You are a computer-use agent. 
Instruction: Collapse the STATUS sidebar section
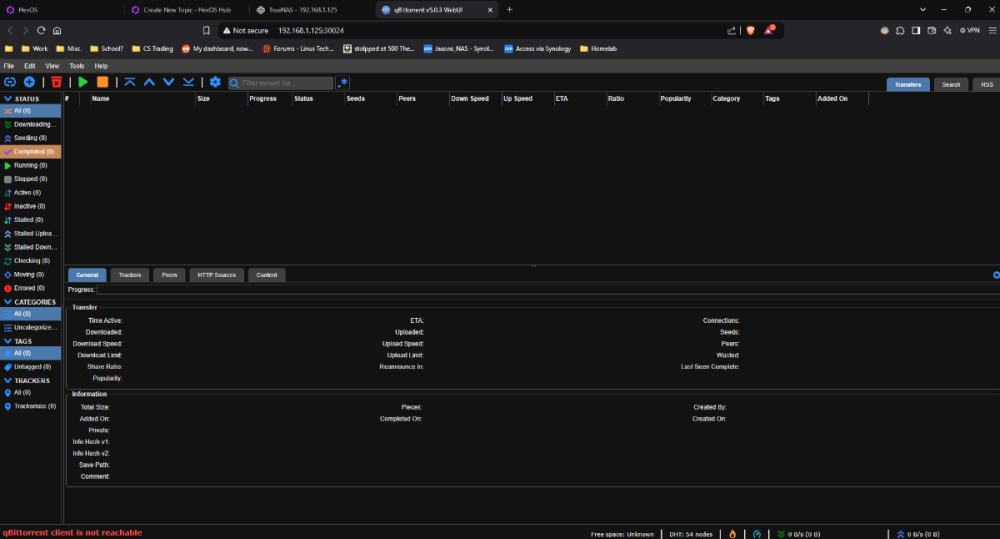[x=8, y=99]
